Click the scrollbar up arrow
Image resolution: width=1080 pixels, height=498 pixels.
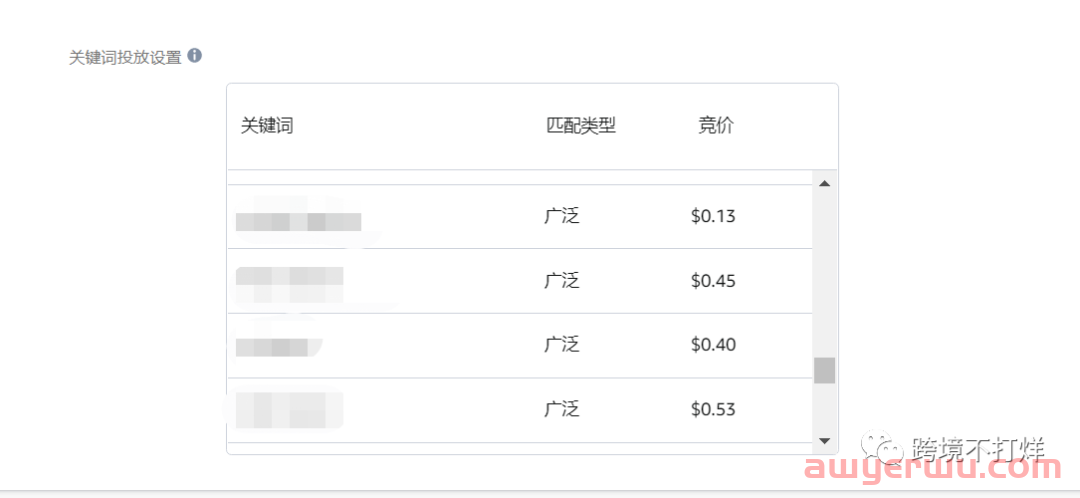[x=824, y=184]
